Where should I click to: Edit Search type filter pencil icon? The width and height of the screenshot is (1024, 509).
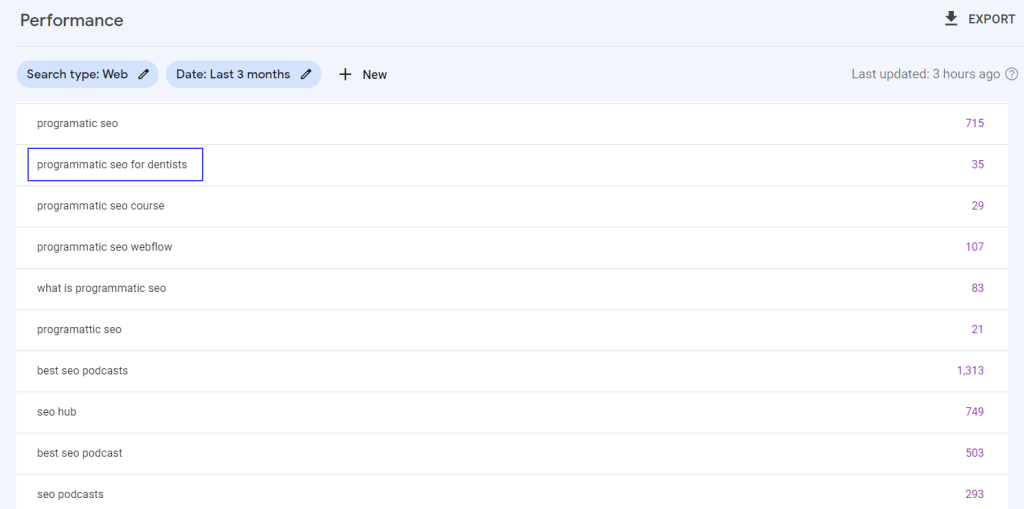144,74
